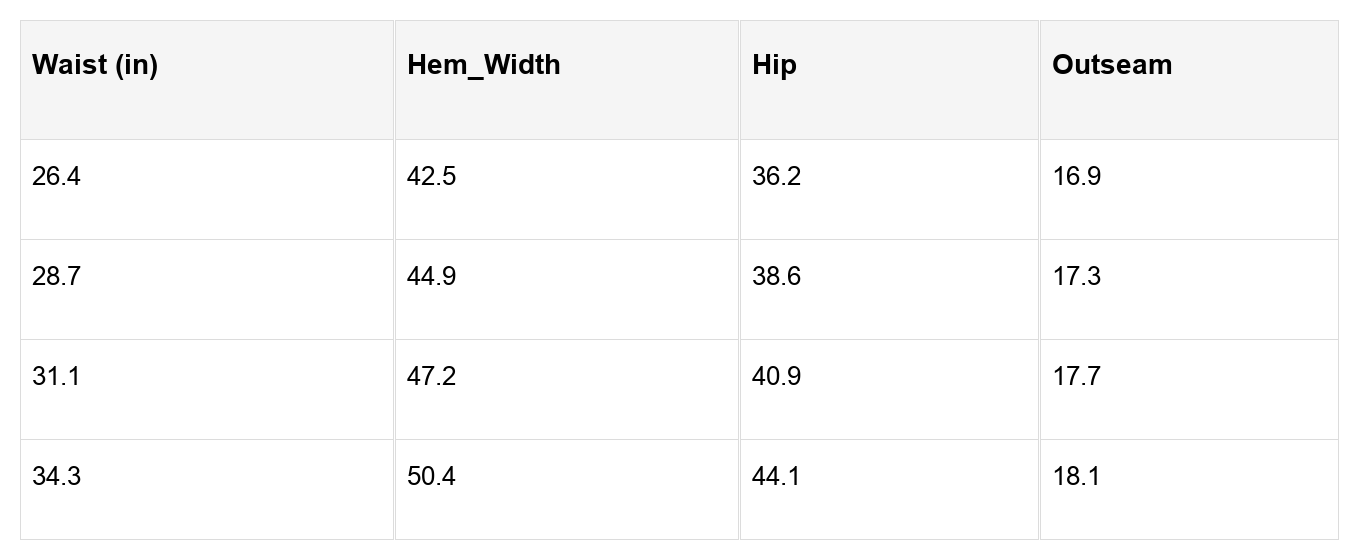This screenshot has width=1358, height=559.
Task: Click the Waist (in) column header
Action: pyautogui.click(x=95, y=66)
